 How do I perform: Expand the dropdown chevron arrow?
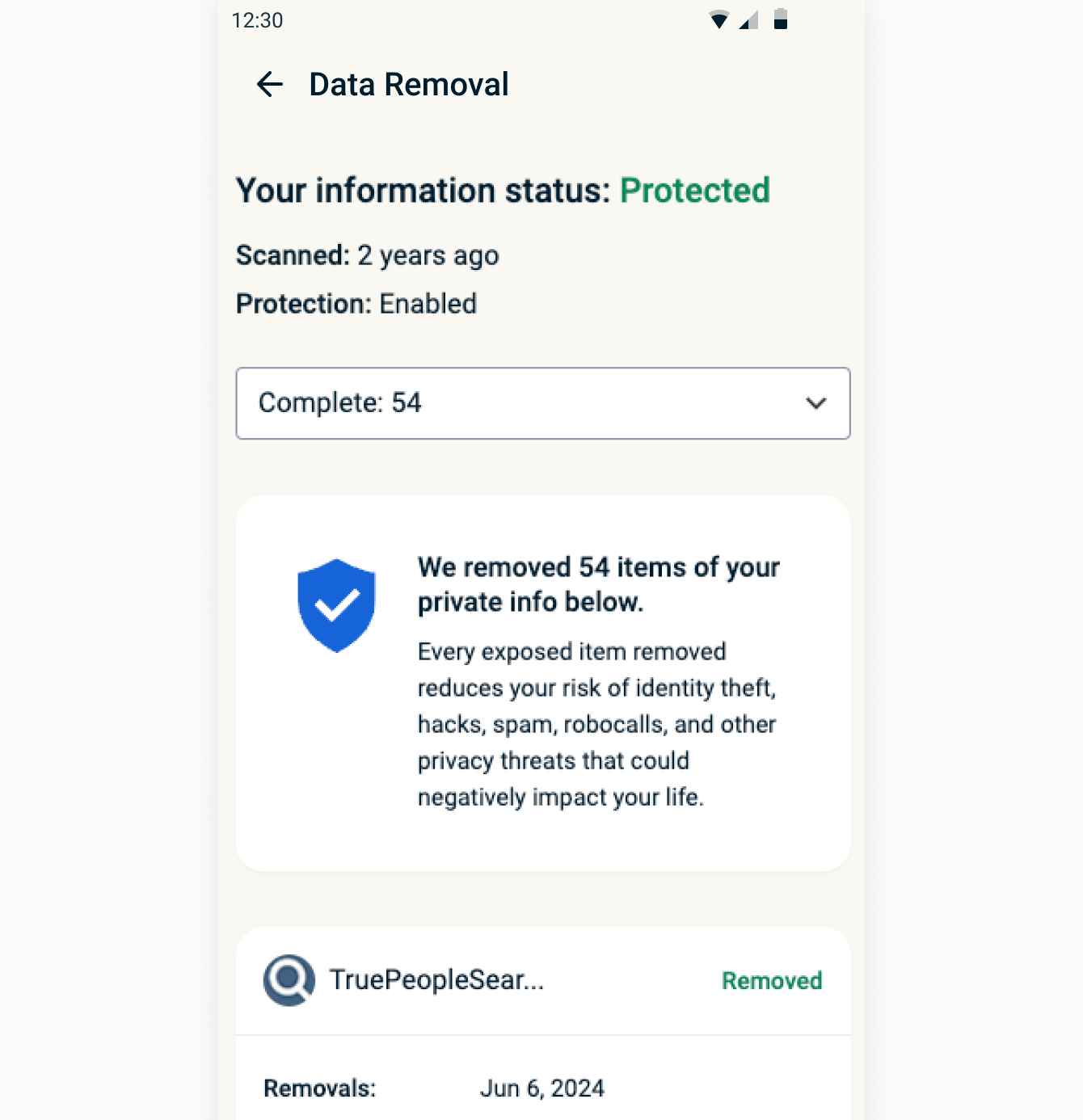816,403
